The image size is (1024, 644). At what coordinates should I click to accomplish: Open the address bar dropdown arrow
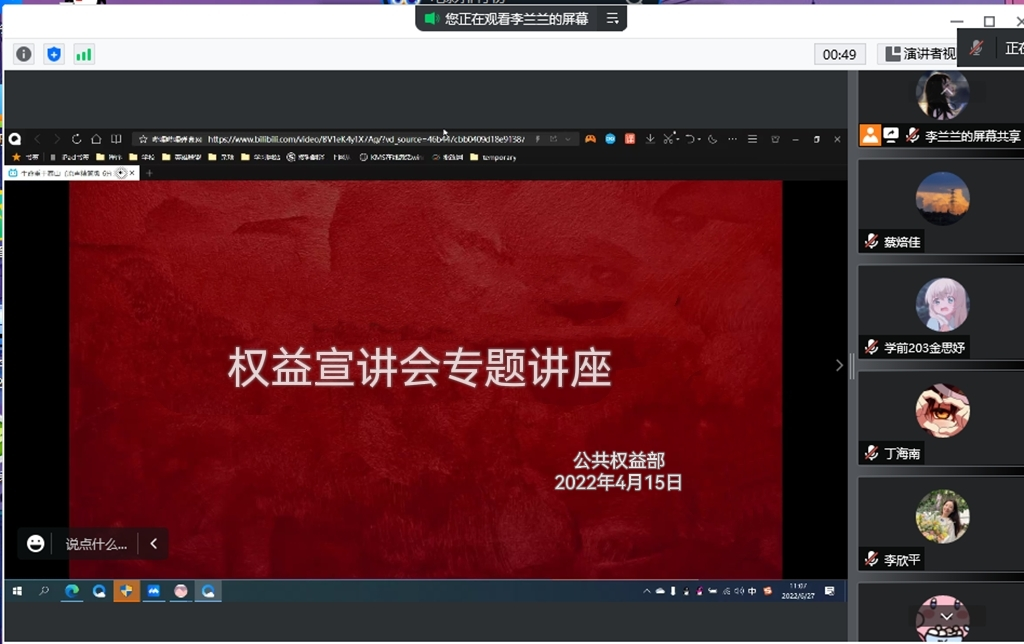click(568, 139)
